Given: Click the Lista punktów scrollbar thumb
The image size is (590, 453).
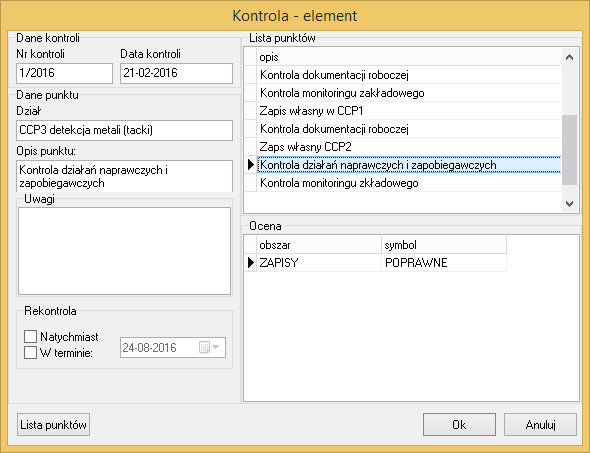Looking at the screenshot, I should [x=569, y=150].
